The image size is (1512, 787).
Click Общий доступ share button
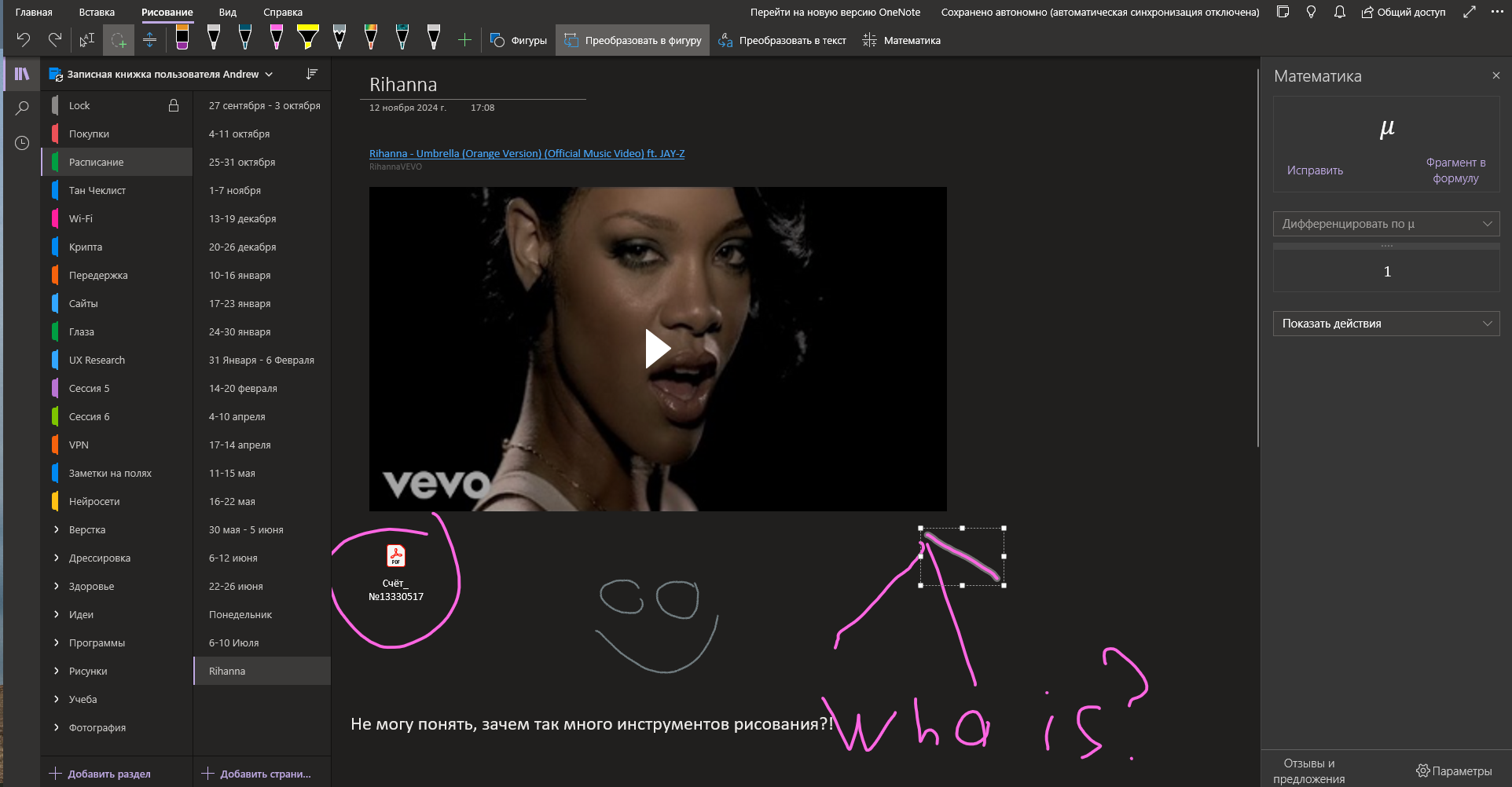point(1404,12)
